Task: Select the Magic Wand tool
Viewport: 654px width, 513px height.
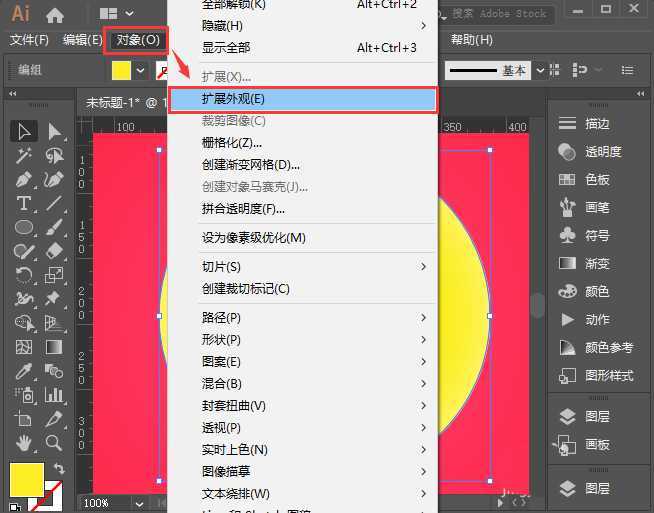Action: click(24, 156)
